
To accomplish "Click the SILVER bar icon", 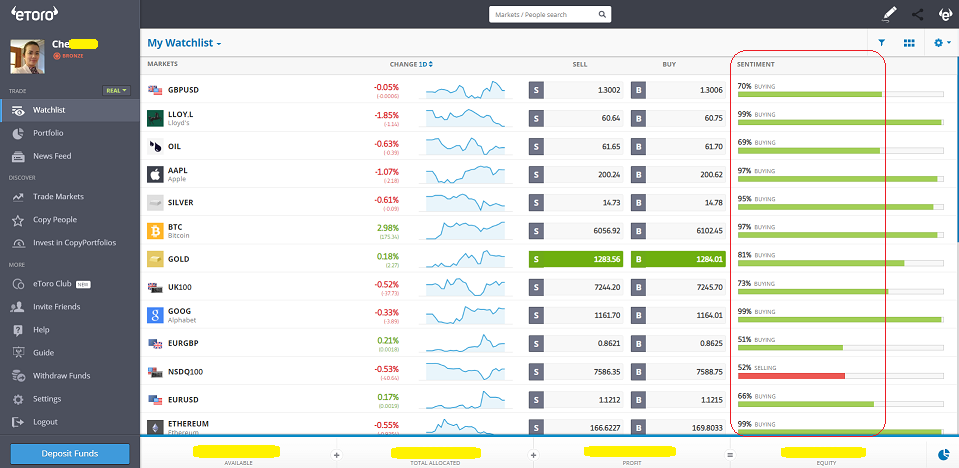I will [x=155, y=202].
